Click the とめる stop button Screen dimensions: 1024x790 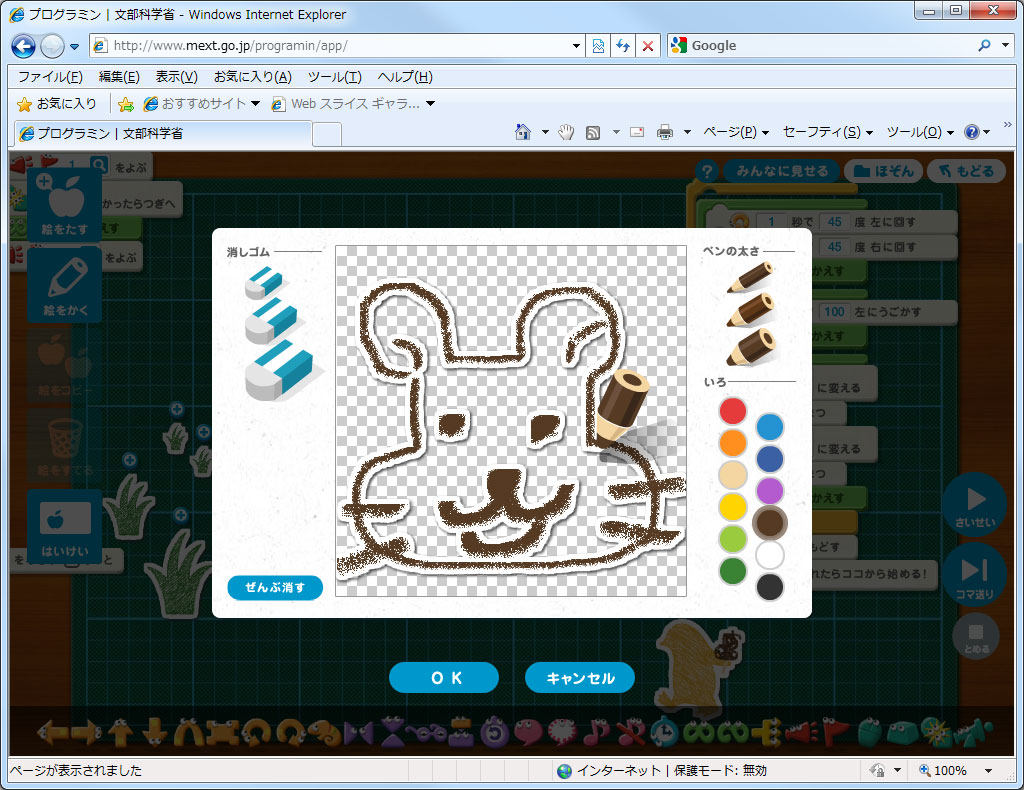tap(976, 636)
